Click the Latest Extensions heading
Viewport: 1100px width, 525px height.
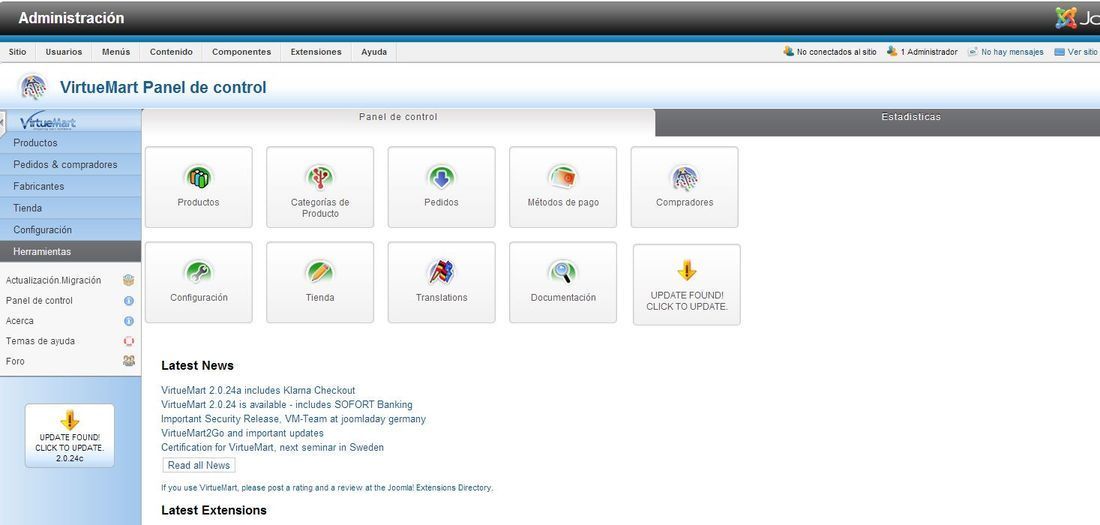tap(214, 510)
